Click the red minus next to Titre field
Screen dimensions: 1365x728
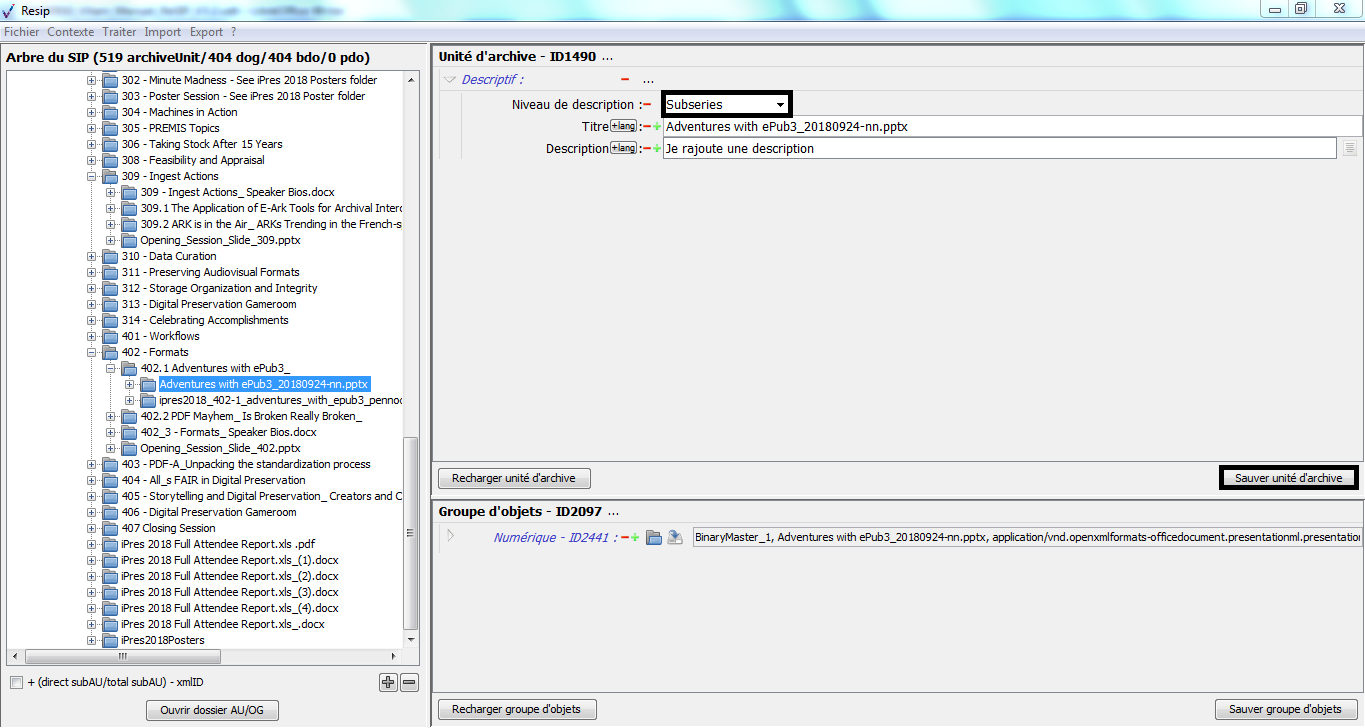(646, 127)
